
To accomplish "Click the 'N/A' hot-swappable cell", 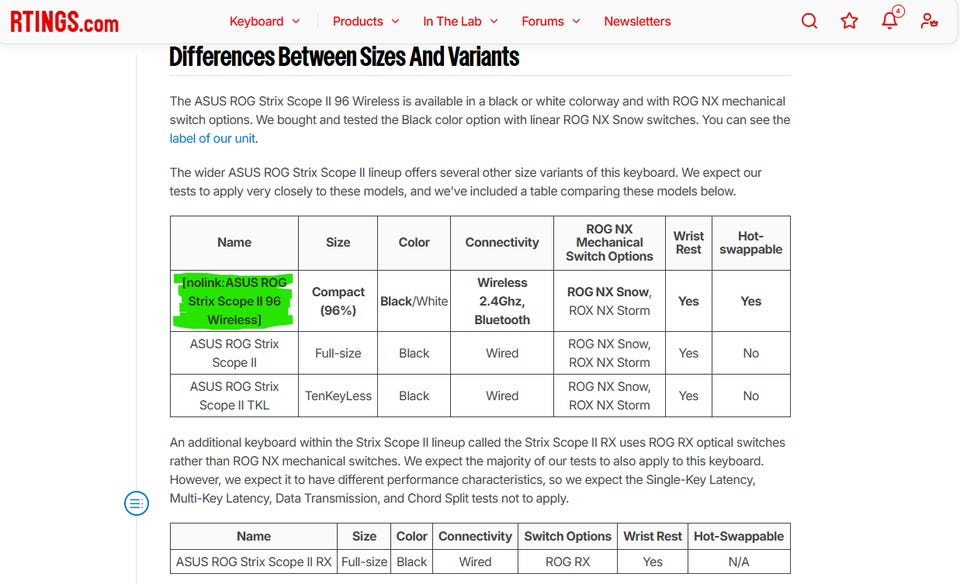I will [x=739, y=561].
